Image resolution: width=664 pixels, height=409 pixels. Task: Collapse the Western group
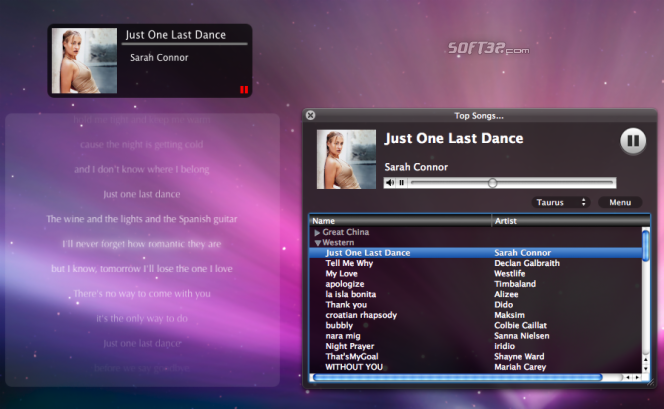point(318,242)
